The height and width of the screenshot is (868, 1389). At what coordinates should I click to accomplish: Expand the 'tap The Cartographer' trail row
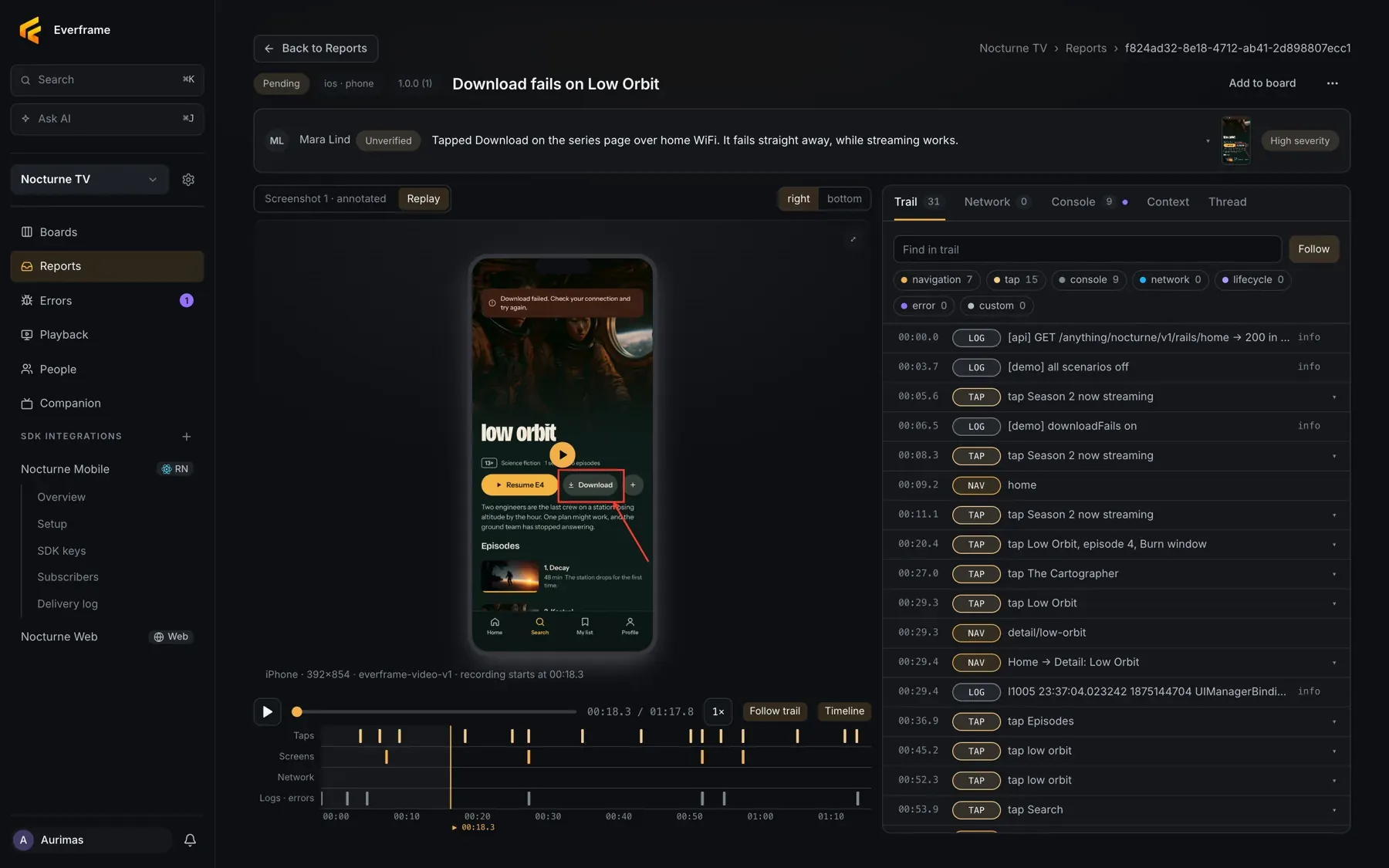click(x=1334, y=574)
